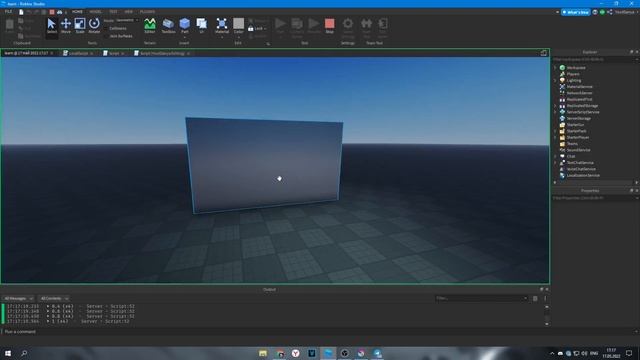This screenshot has width=640, height=360.
Task: Open the Mode dropdown
Action: coord(127,20)
